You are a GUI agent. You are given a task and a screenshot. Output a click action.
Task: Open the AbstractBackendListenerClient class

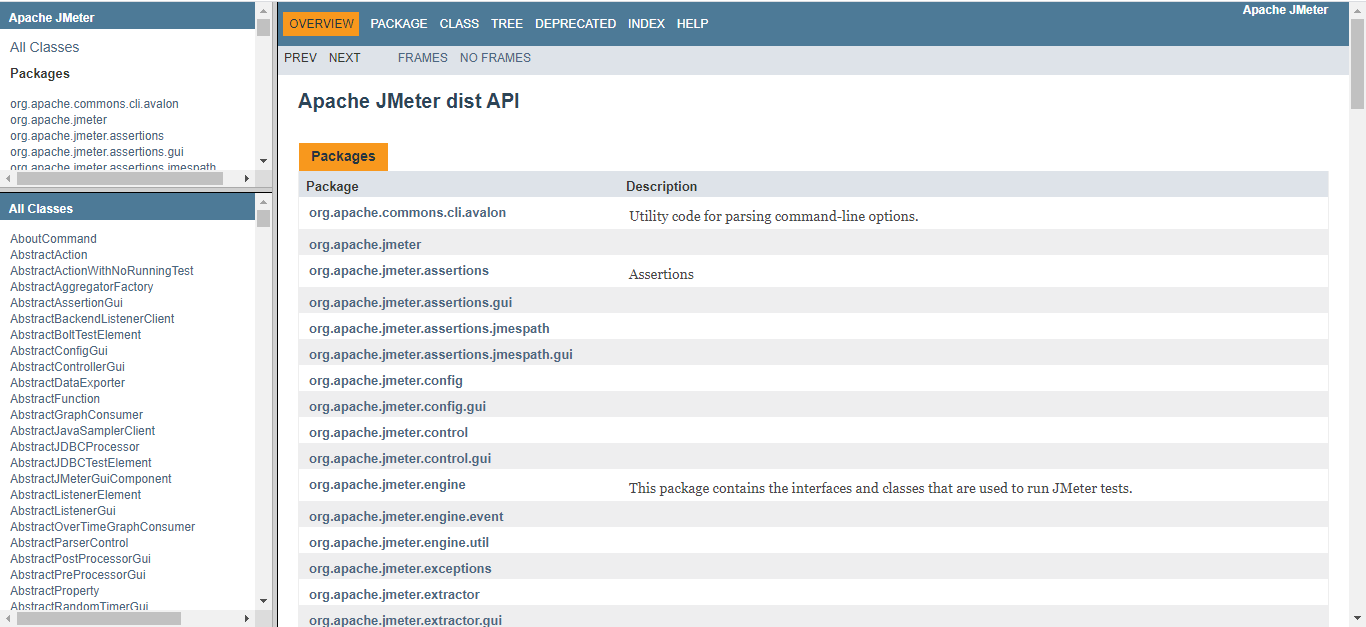(x=92, y=319)
